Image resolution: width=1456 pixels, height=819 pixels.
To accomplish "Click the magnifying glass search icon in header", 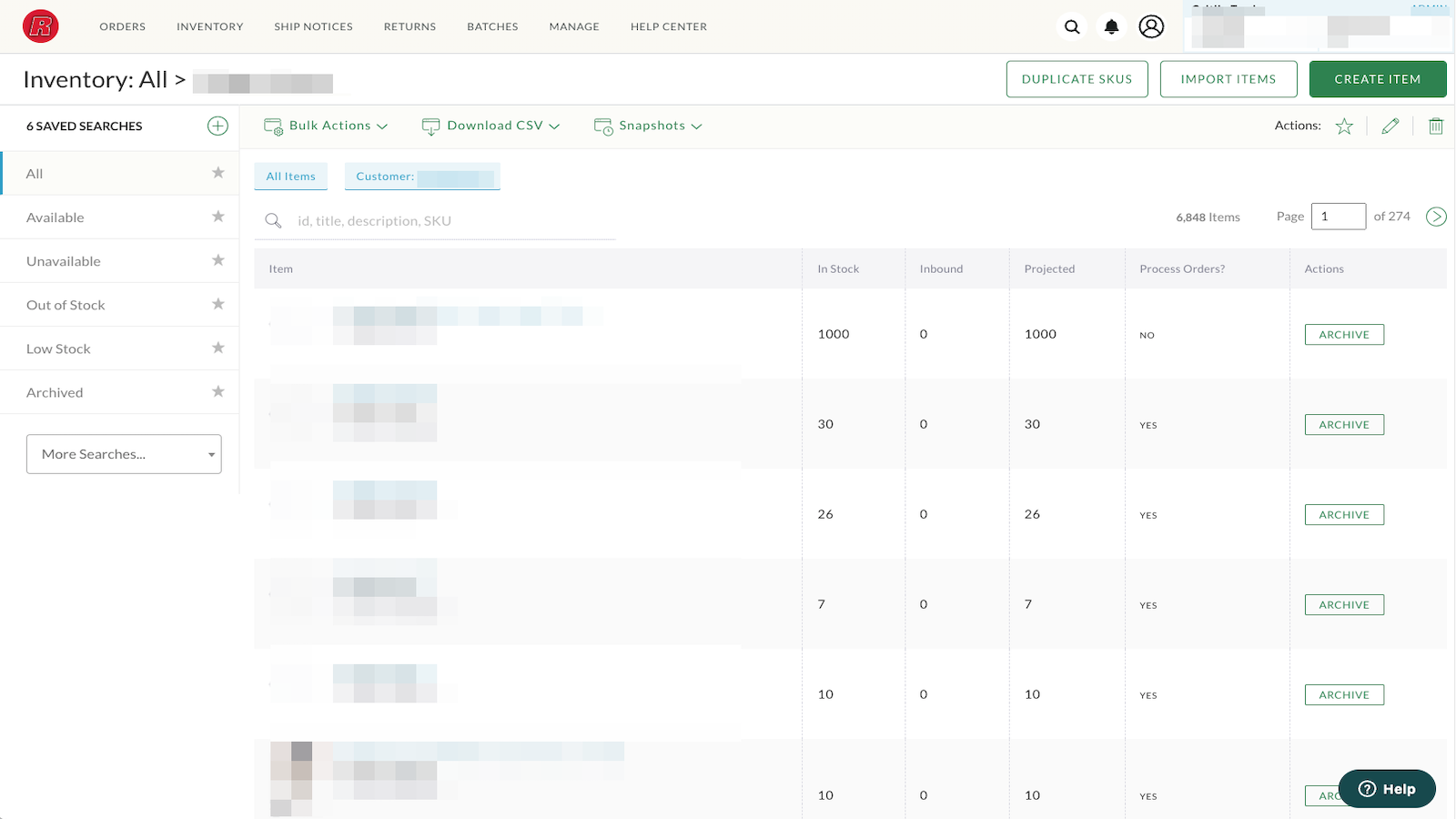I will pyautogui.click(x=1072, y=27).
